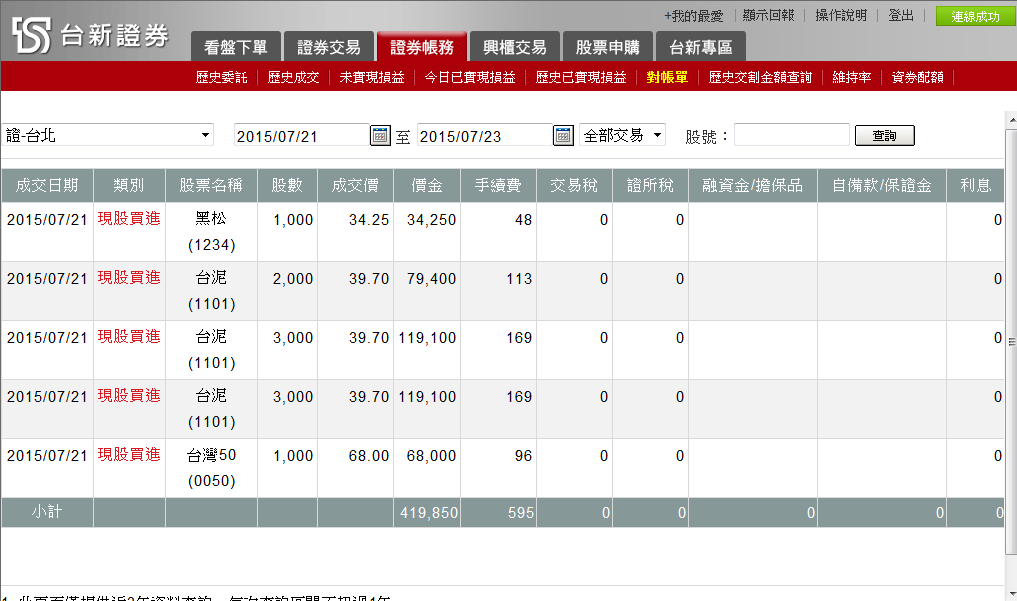Click the 登出 logout link

pyautogui.click(x=901, y=16)
